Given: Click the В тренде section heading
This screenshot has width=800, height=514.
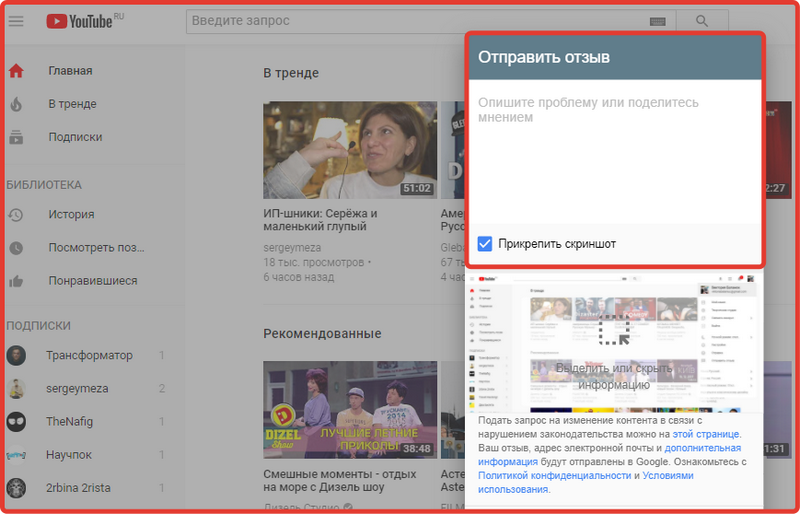Looking at the screenshot, I should 291,73.
